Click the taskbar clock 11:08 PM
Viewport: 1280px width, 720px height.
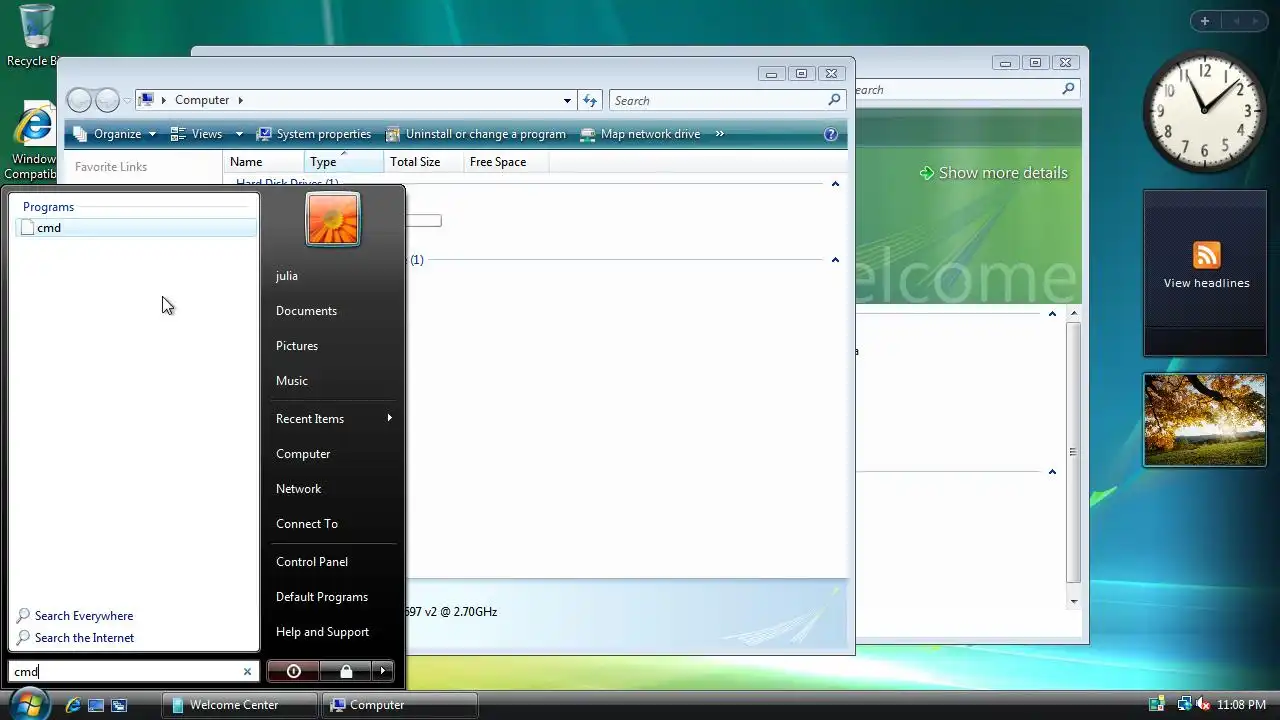pos(1241,705)
